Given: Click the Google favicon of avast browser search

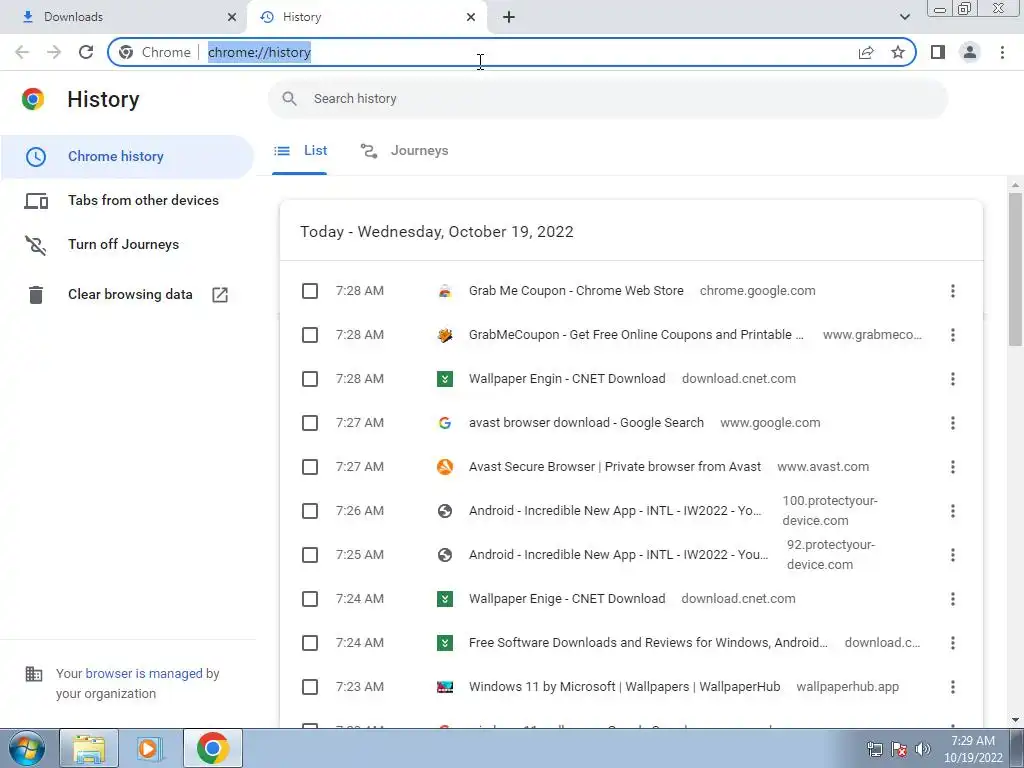Looking at the screenshot, I should [x=445, y=423].
